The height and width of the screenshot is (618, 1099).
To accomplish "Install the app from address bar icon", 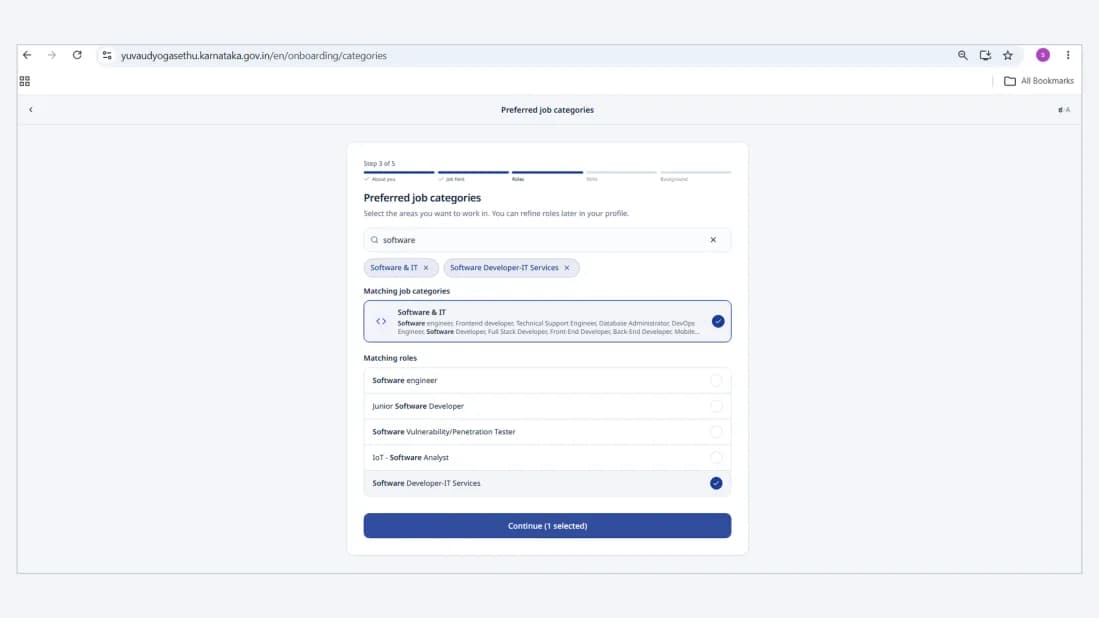I will [x=985, y=55].
